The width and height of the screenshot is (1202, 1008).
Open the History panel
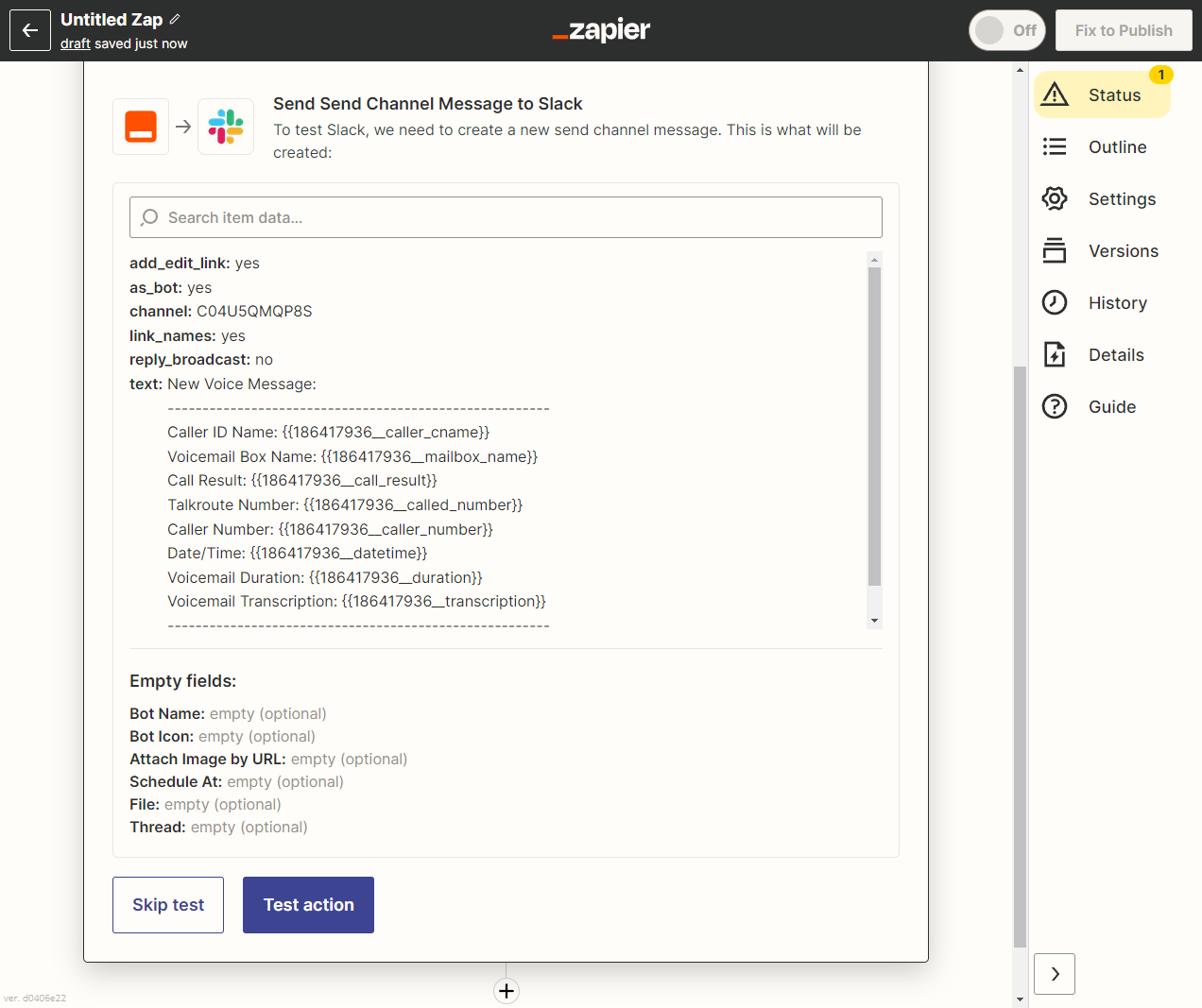pos(1102,302)
